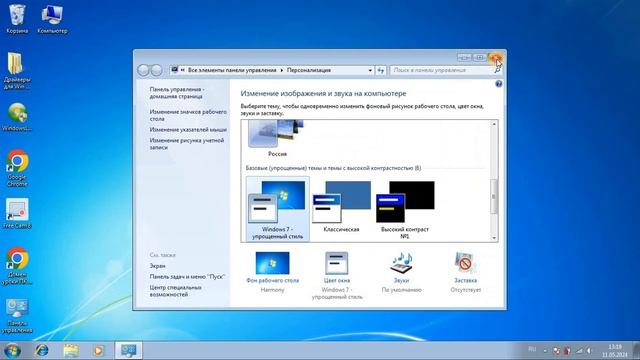Open the Панель управления desktop icon
640x360 pixels.
[17, 316]
